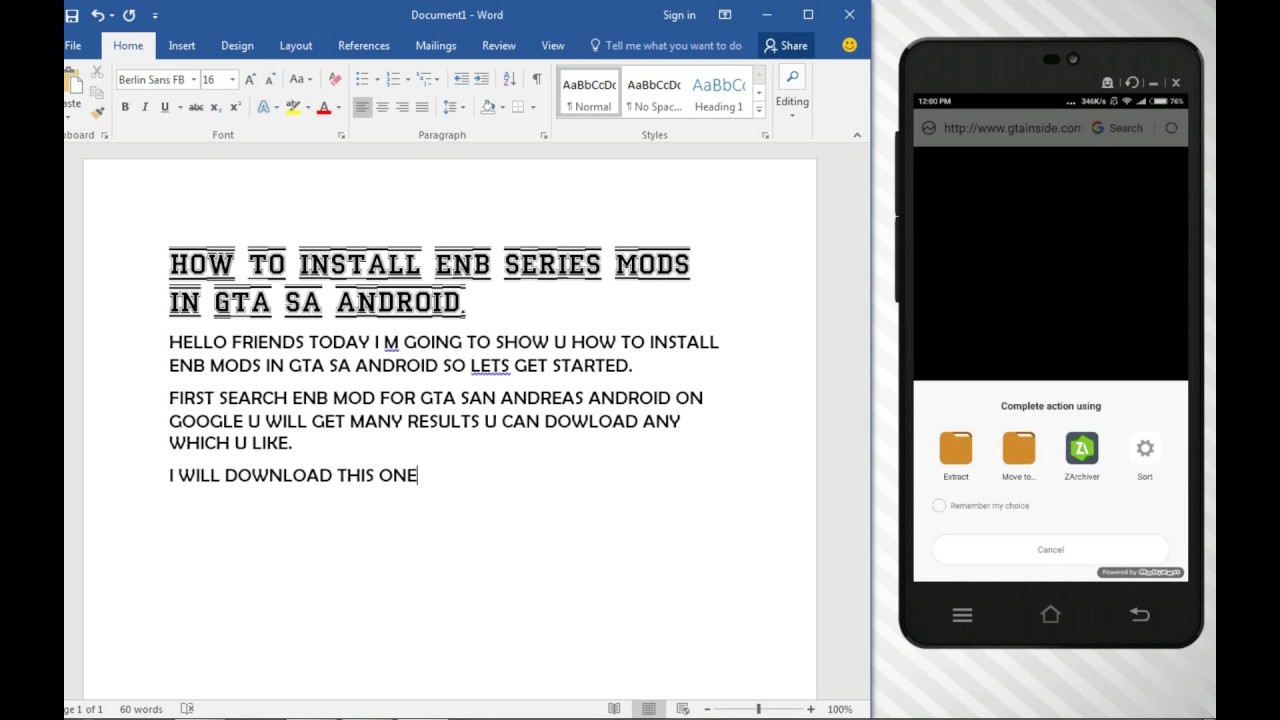Open the Layout tab
Image resolution: width=1280 pixels, height=720 pixels.
tap(295, 45)
